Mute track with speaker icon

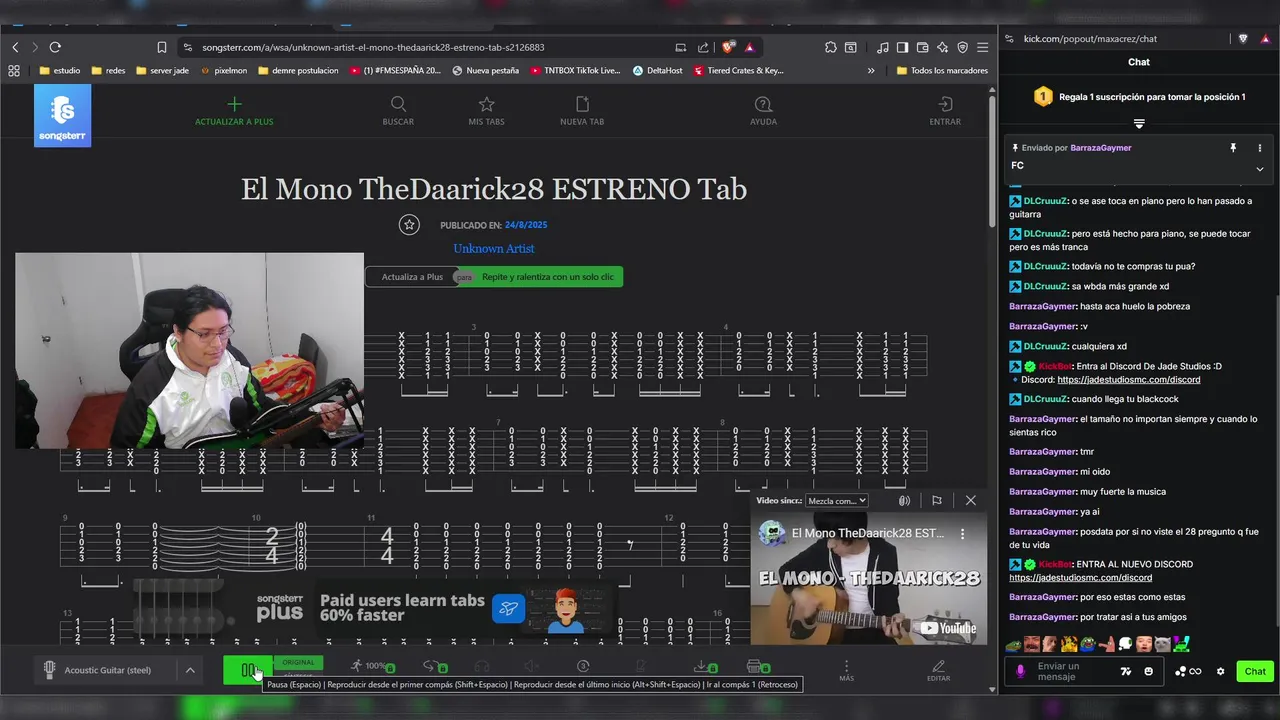[532, 666]
